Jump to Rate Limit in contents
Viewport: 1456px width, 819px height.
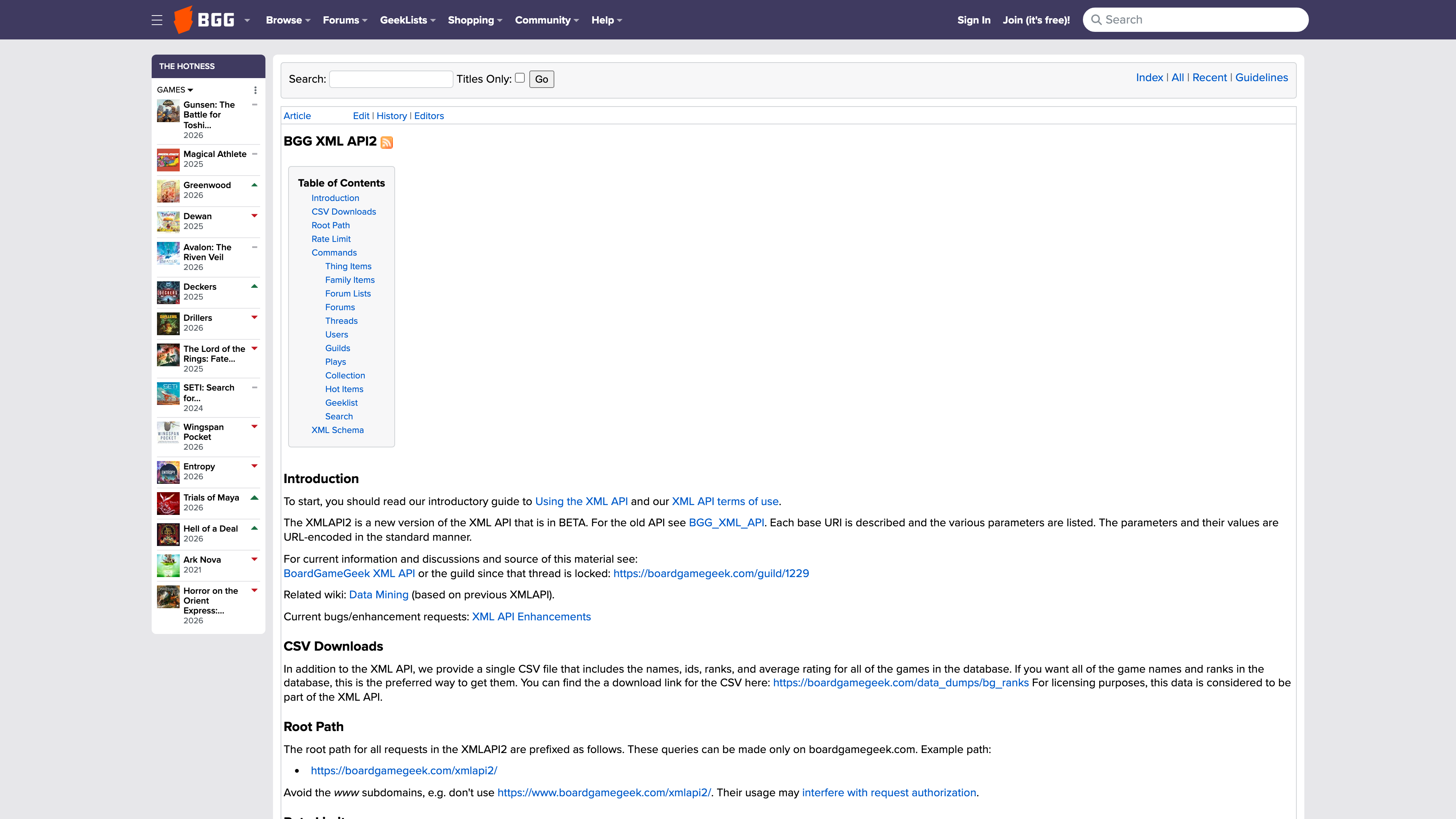pos(331,239)
